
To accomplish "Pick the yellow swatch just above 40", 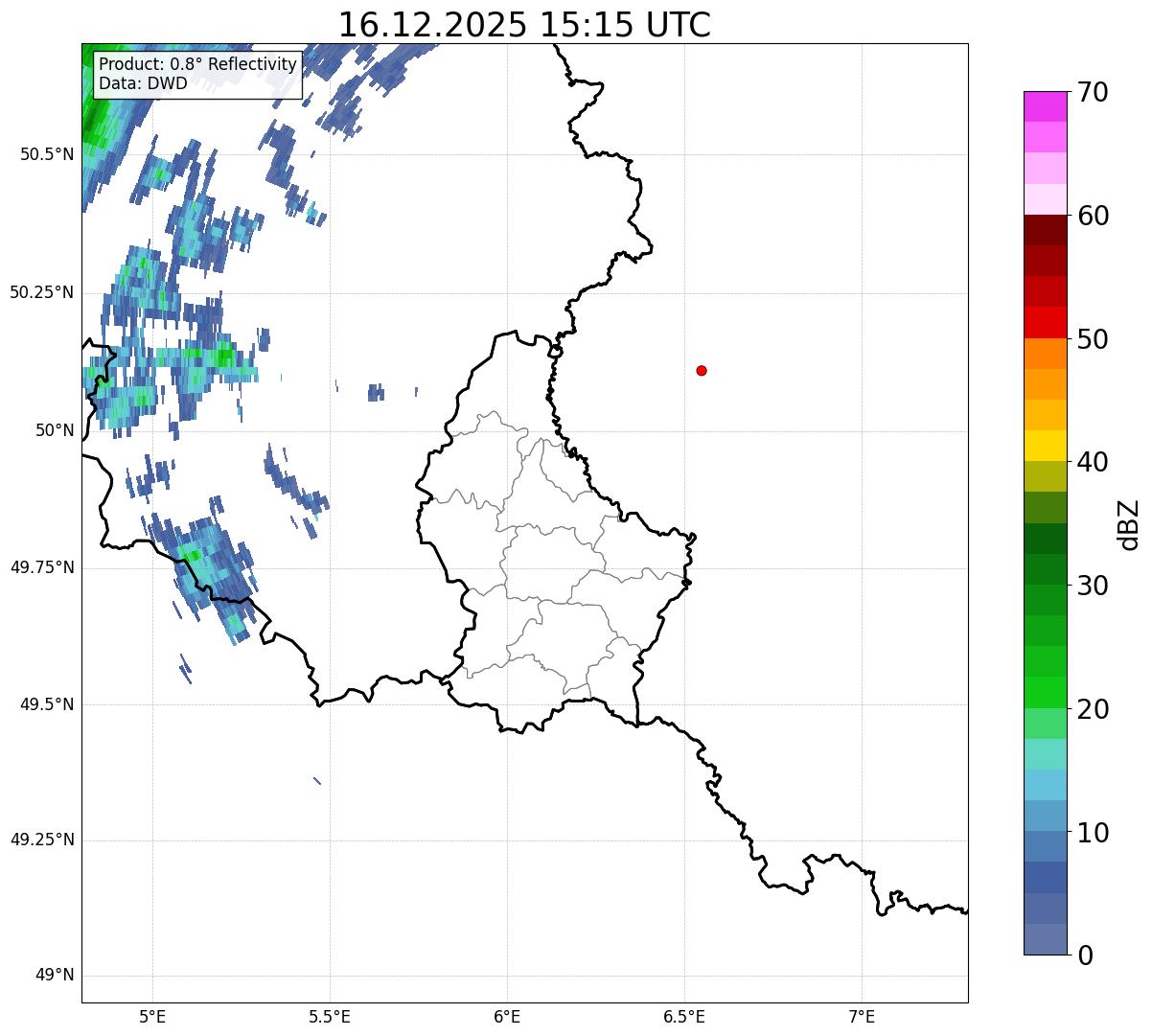I will pos(1046,446).
